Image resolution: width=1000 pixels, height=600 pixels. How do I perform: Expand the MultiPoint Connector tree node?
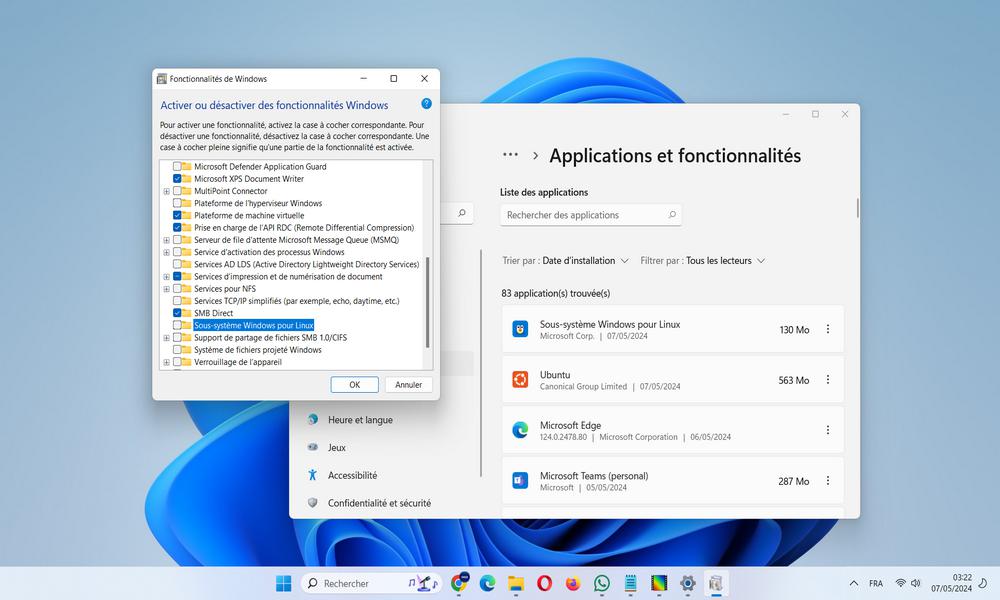166,191
